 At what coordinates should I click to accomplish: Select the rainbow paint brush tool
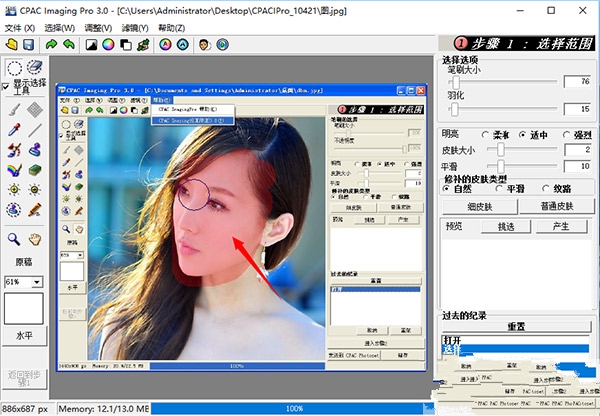(14, 170)
